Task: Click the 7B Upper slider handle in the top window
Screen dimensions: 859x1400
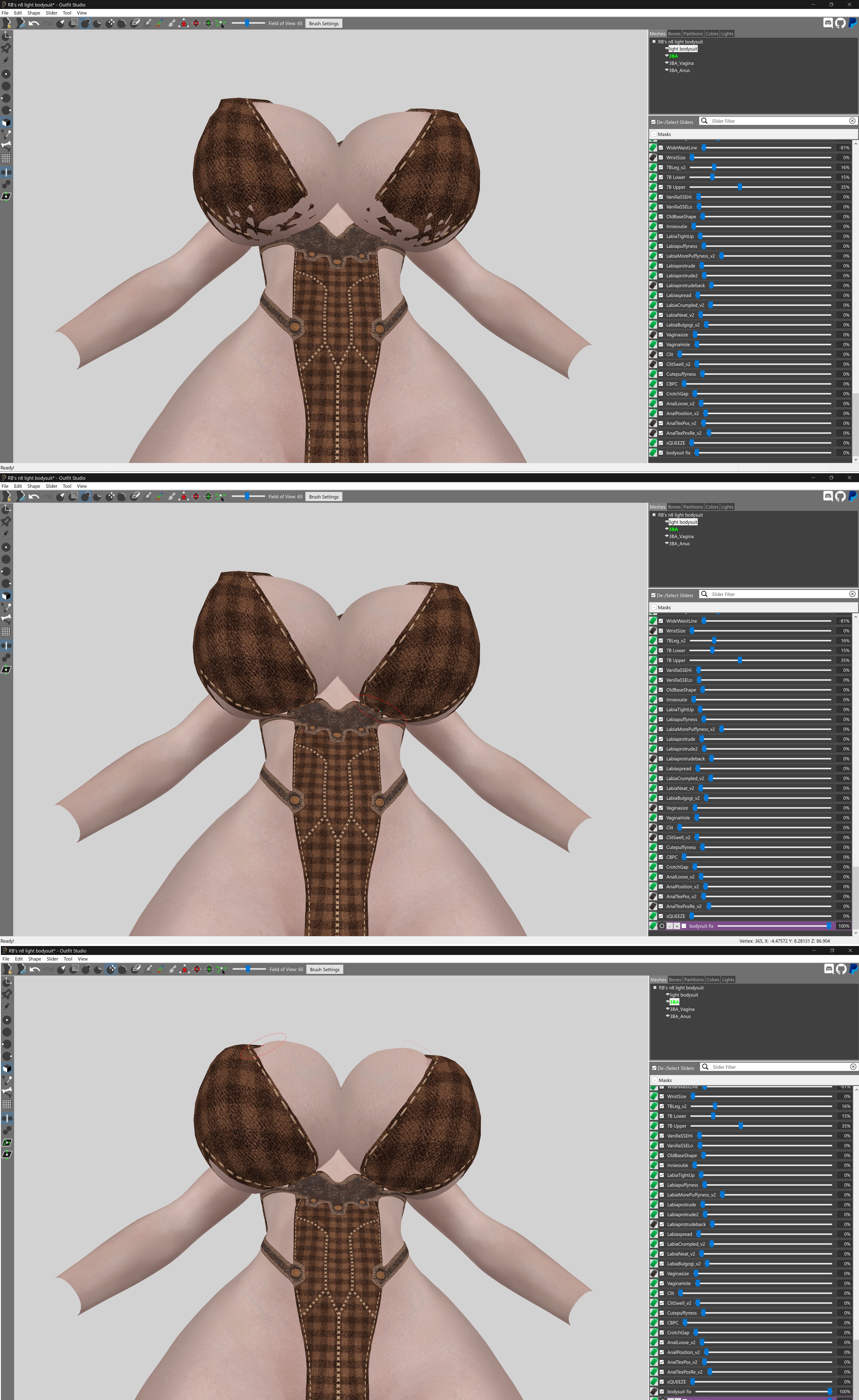Action: (x=740, y=187)
